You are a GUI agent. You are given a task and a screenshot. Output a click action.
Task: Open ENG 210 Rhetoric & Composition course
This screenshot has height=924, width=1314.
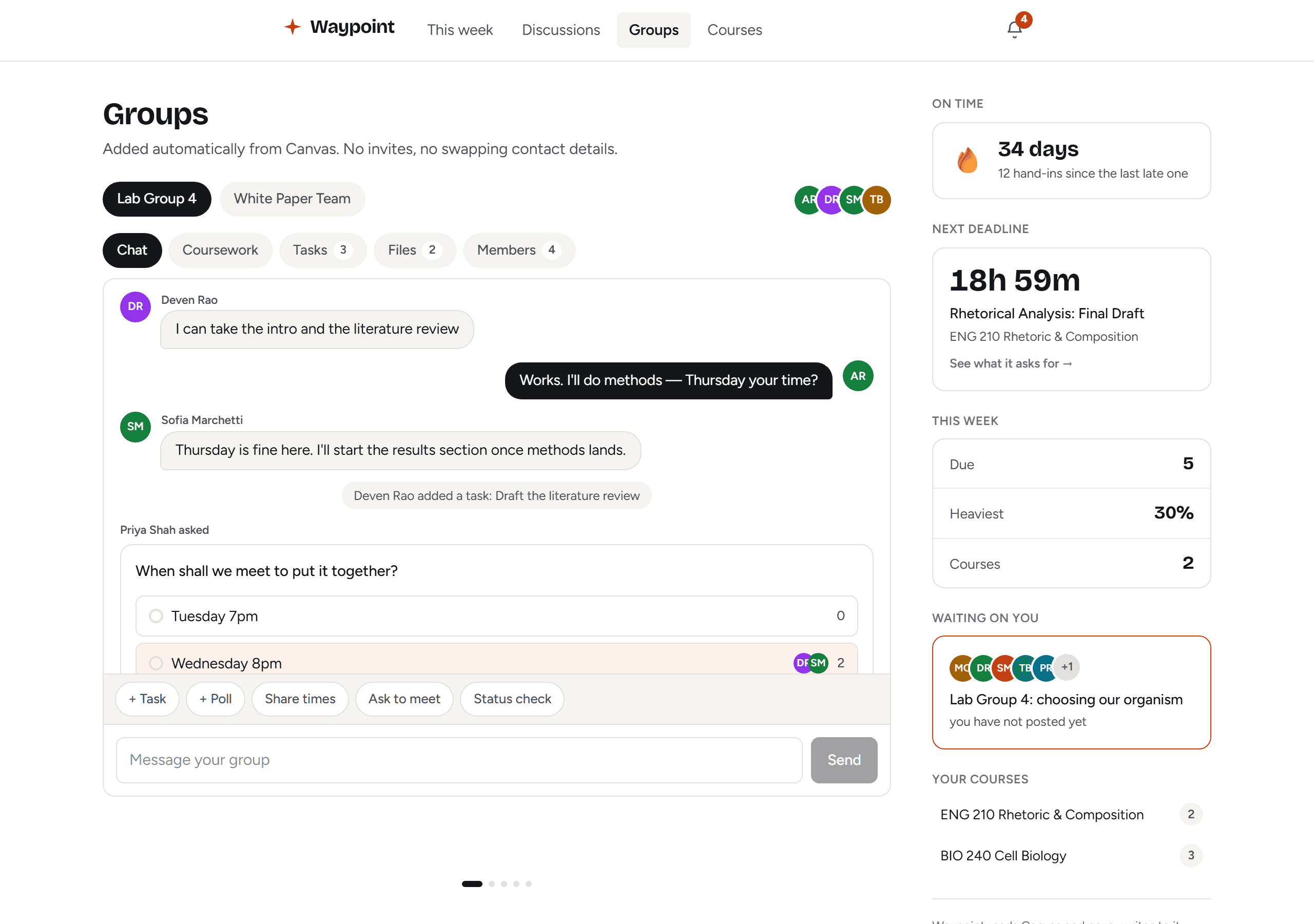point(1071,815)
